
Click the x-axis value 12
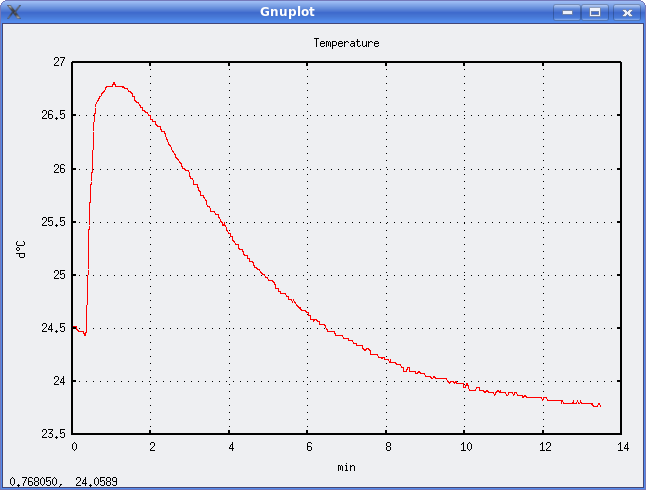point(545,447)
